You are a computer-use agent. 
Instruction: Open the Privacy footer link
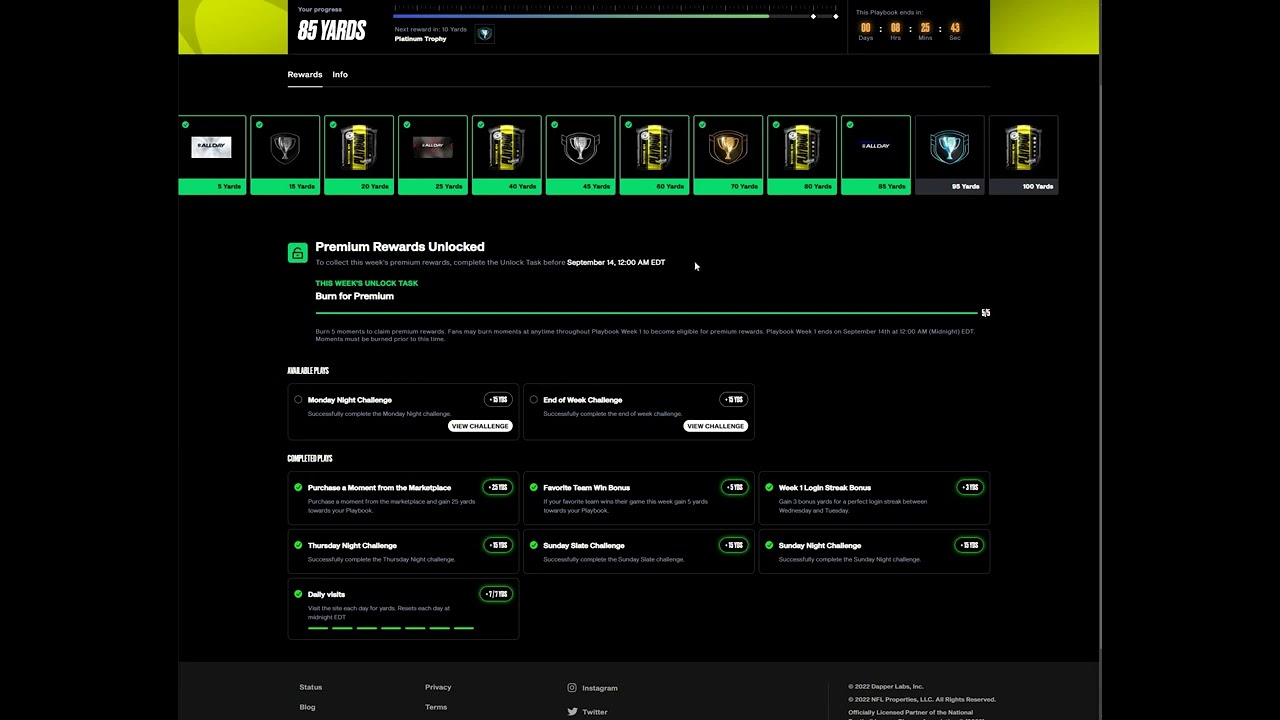point(438,688)
